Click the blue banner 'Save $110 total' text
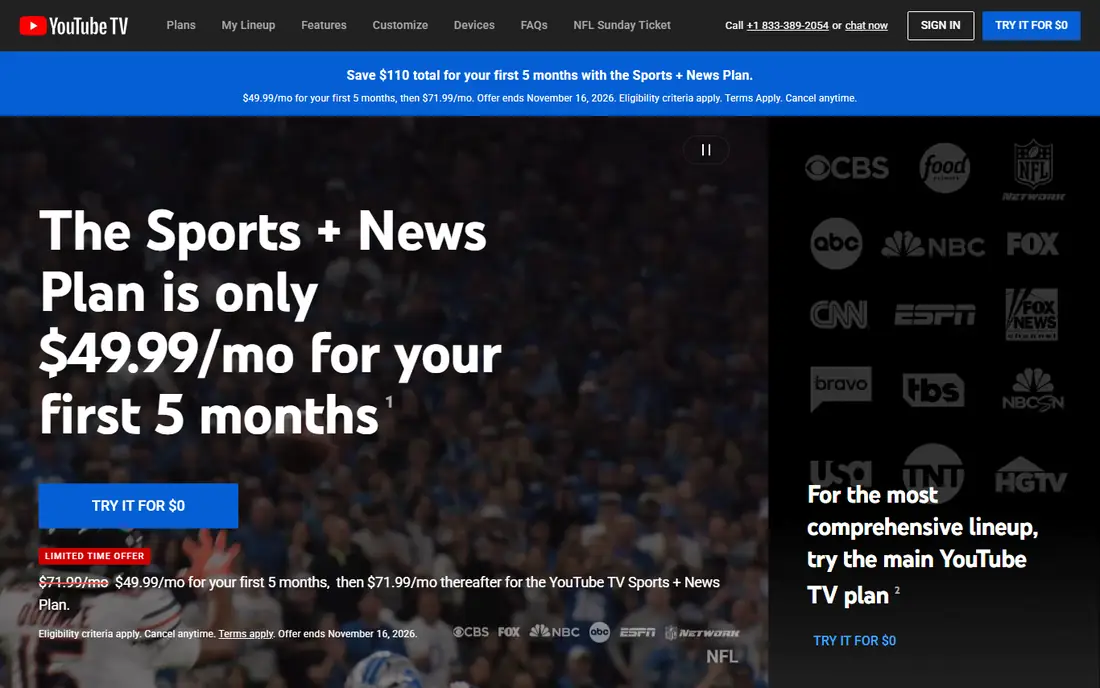The image size is (1100, 688). click(549, 75)
